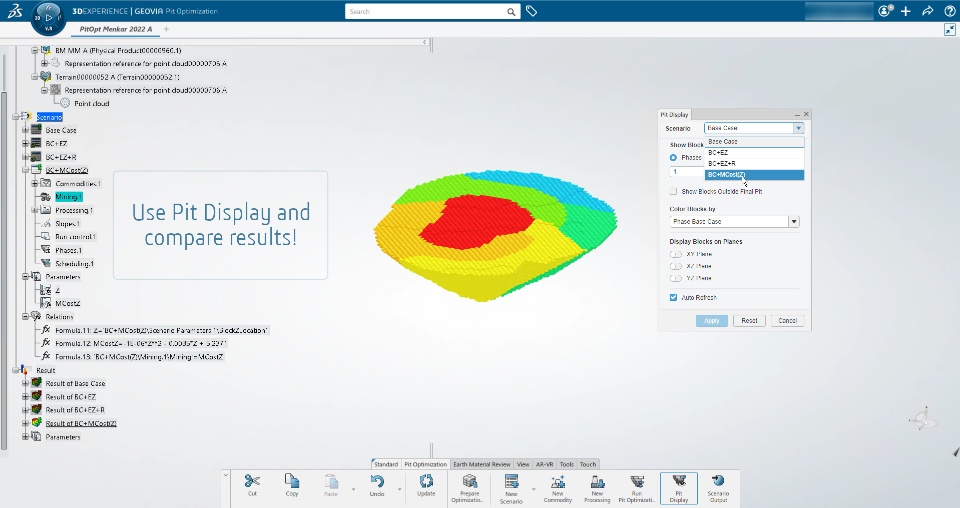Choose BC+EZ in scenario list

click(754, 152)
